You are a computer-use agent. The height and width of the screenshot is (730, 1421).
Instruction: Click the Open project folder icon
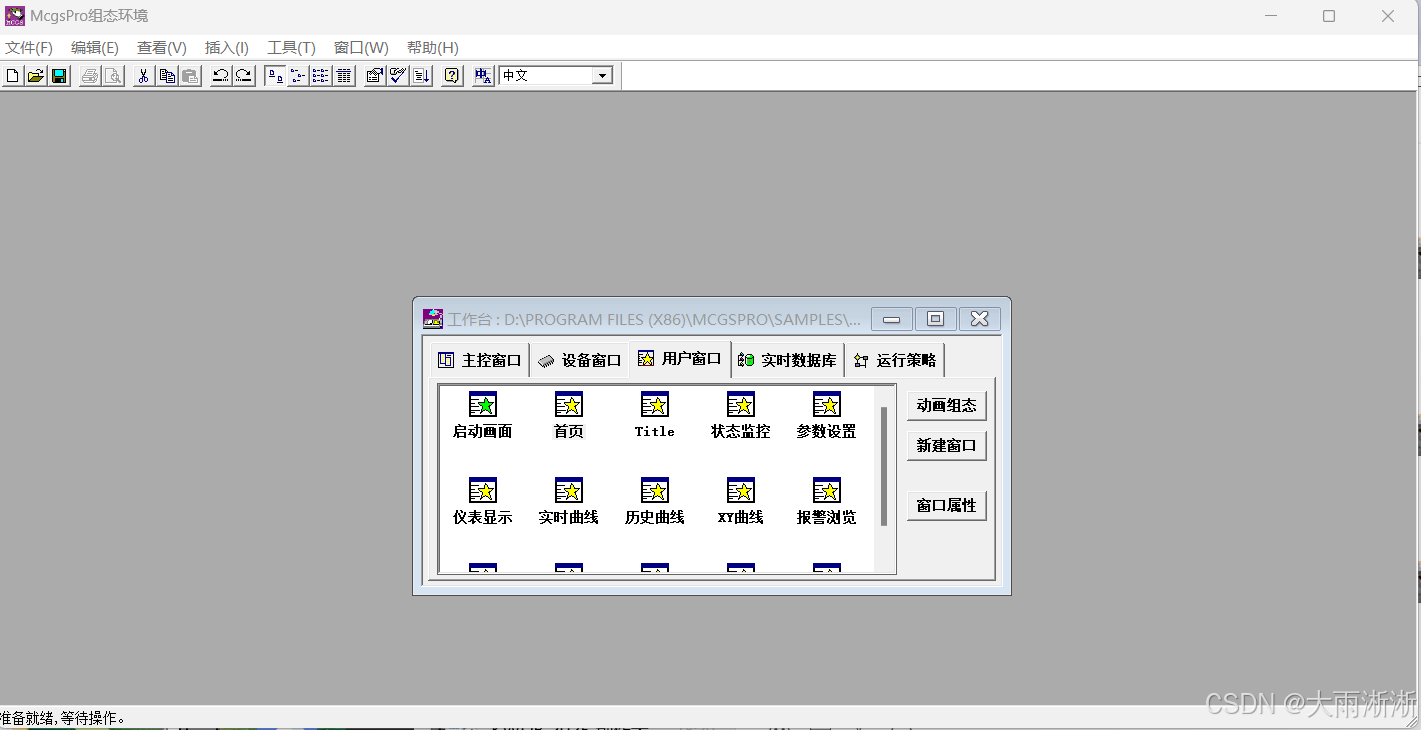pyautogui.click(x=36, y=76)
